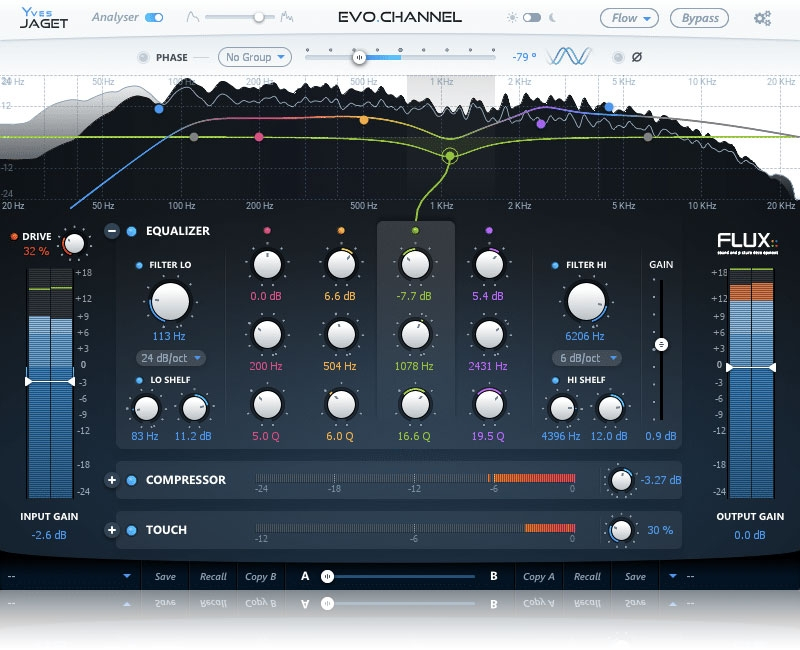The image size is (800, 650).
Task: Select the green EQ node on graph
Action: [x=449, y=156]
